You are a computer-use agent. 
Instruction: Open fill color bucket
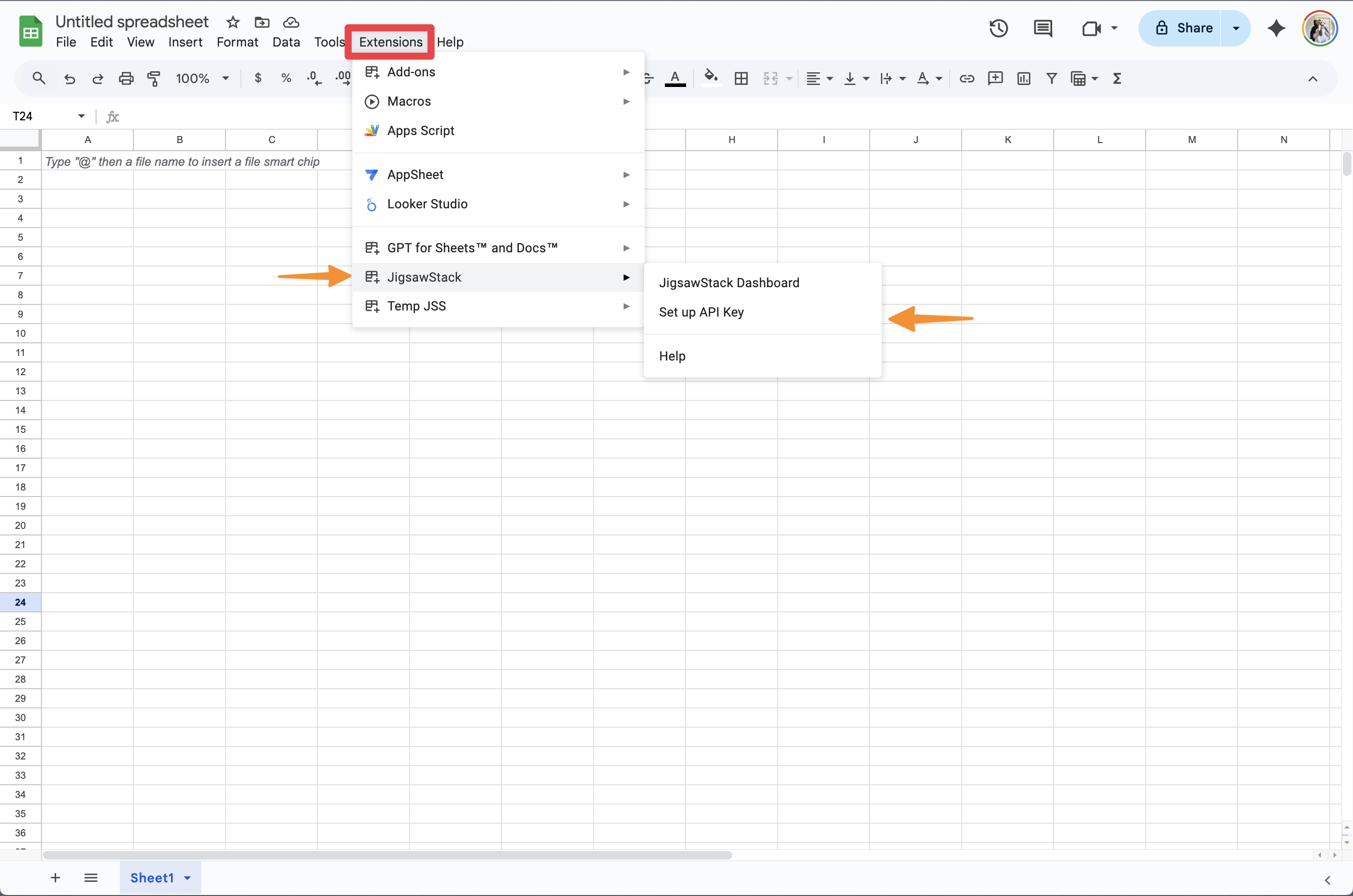click(x=711, y=78)
